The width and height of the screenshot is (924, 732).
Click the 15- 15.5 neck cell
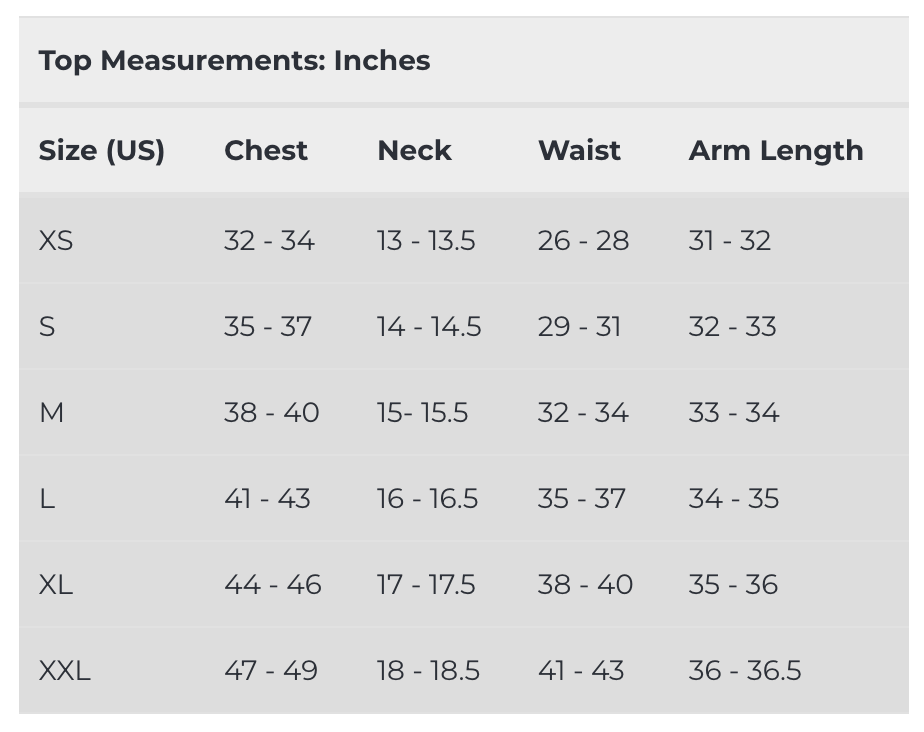pyautogui.click(x=422, y=413)
